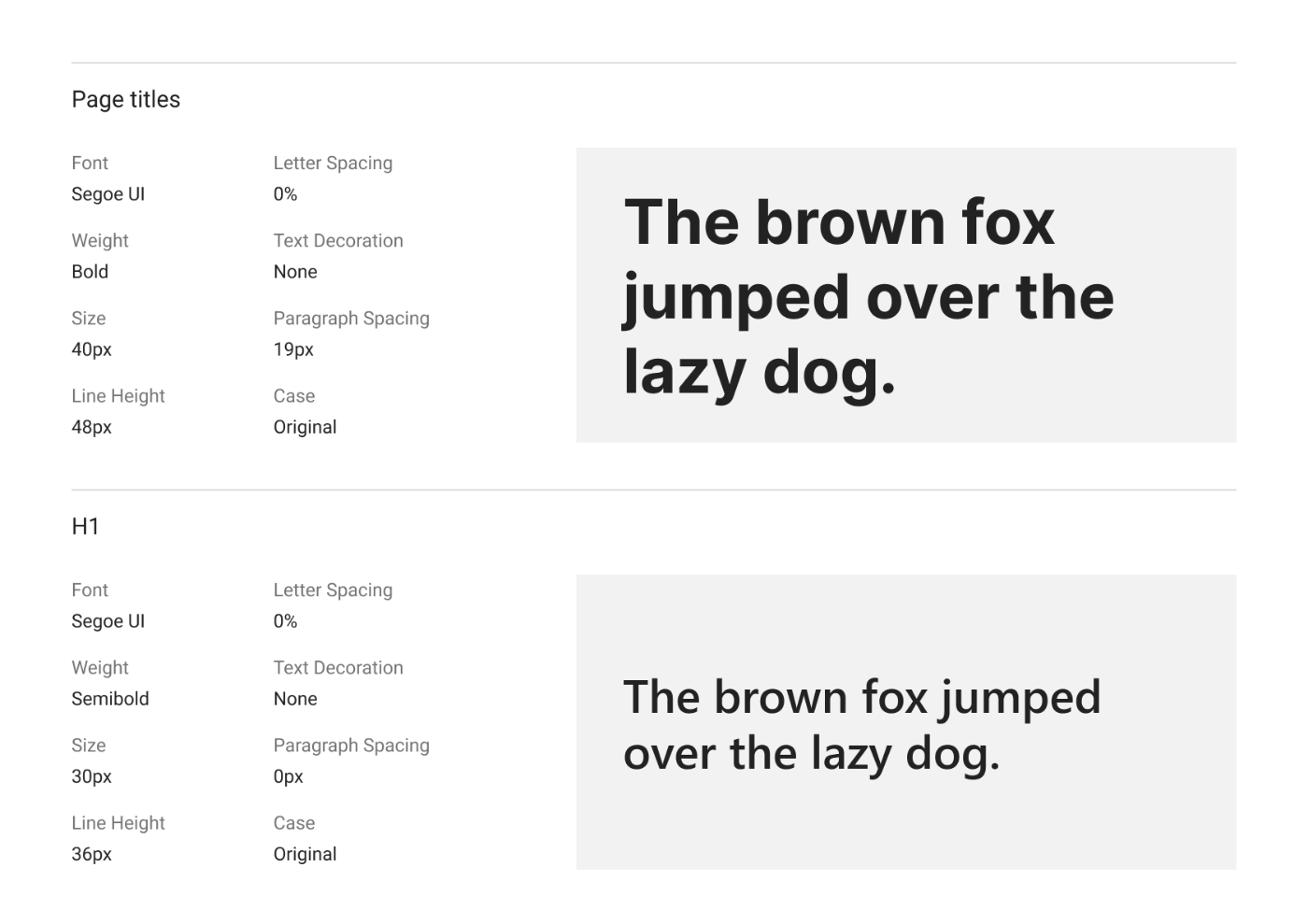Click 'Segoe UI' value under Page titles

tap(108, 194)
